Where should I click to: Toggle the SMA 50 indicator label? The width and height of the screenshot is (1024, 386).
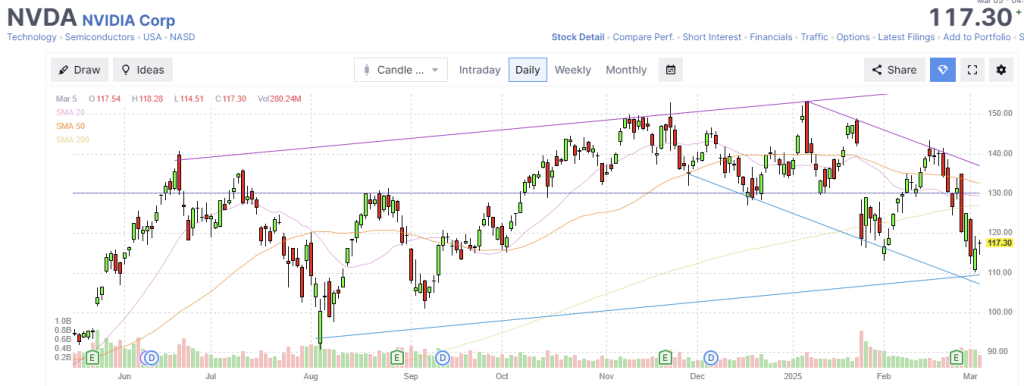pos(70,126)
